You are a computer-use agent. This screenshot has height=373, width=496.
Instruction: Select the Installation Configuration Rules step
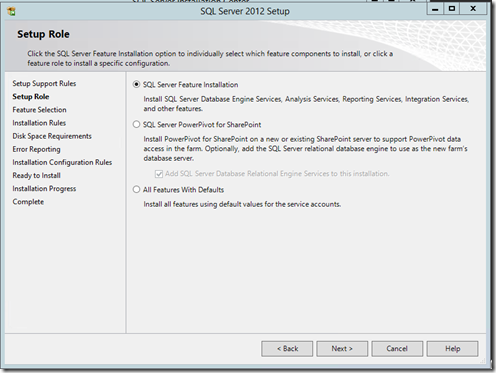[x=62, y=162]
